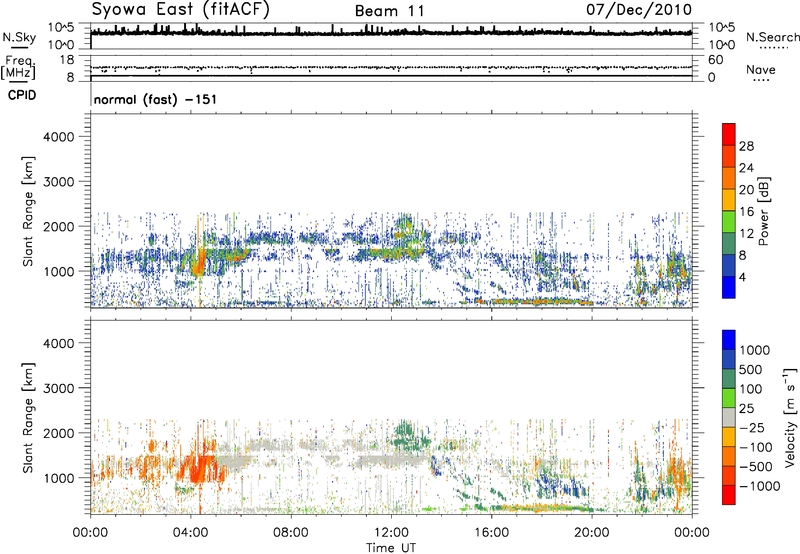Image resolution: width=800 pixels, height=554 pixels.
Task: Click the "-1000" label on the Velocity color bar
Action: pyautogui.click(x=760, y=486)
